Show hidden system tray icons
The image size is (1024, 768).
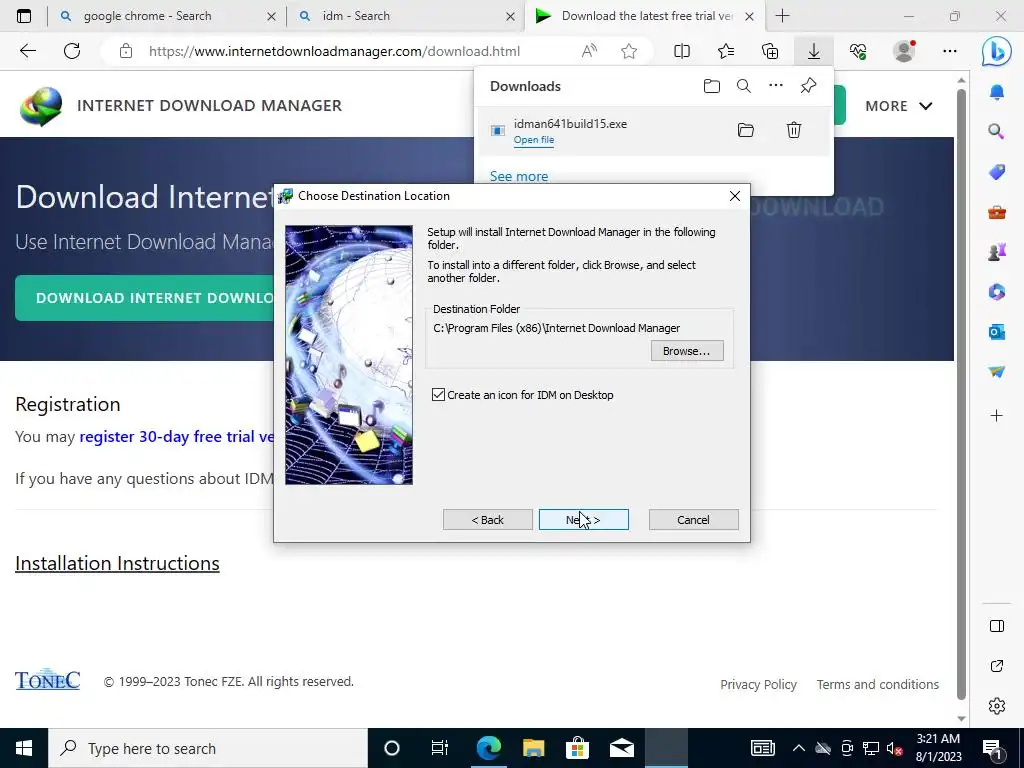click(x=798, y=748)
